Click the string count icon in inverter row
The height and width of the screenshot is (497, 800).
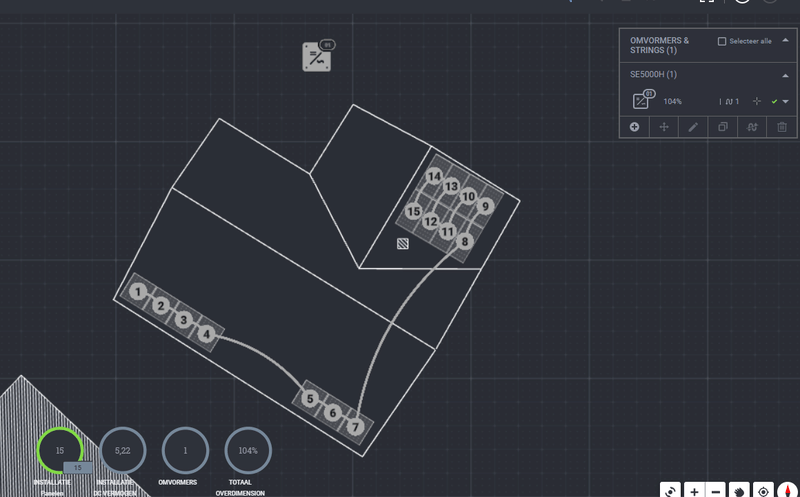[x=729, y=102]
